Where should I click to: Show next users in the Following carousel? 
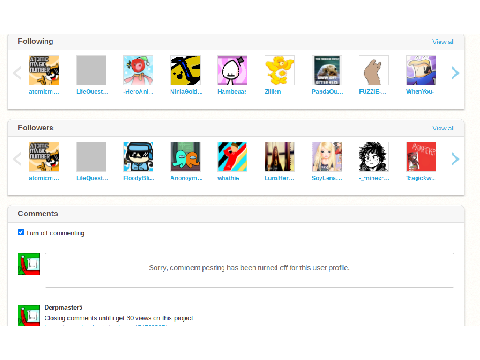point(455,73)
